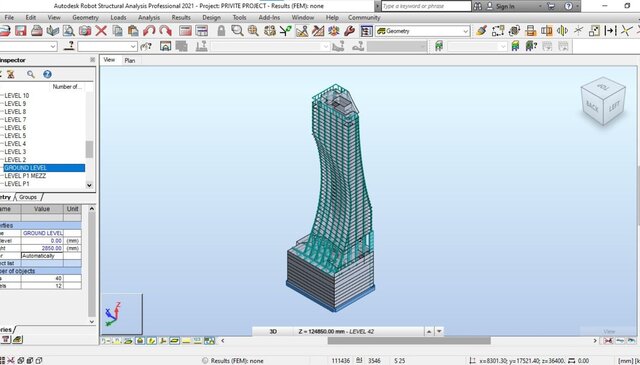
Task: Close the Inspector panel with its X
Action: click(x=92, y=60)
